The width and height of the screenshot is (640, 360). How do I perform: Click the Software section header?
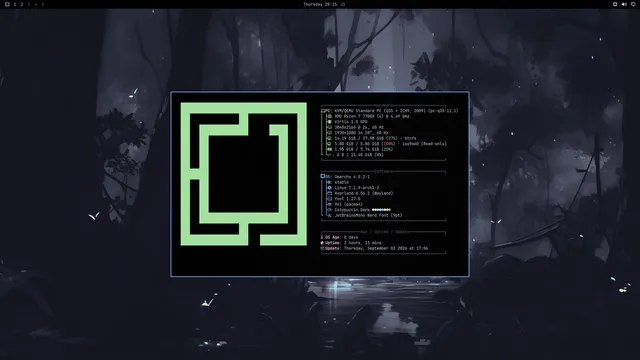point(383,171)
